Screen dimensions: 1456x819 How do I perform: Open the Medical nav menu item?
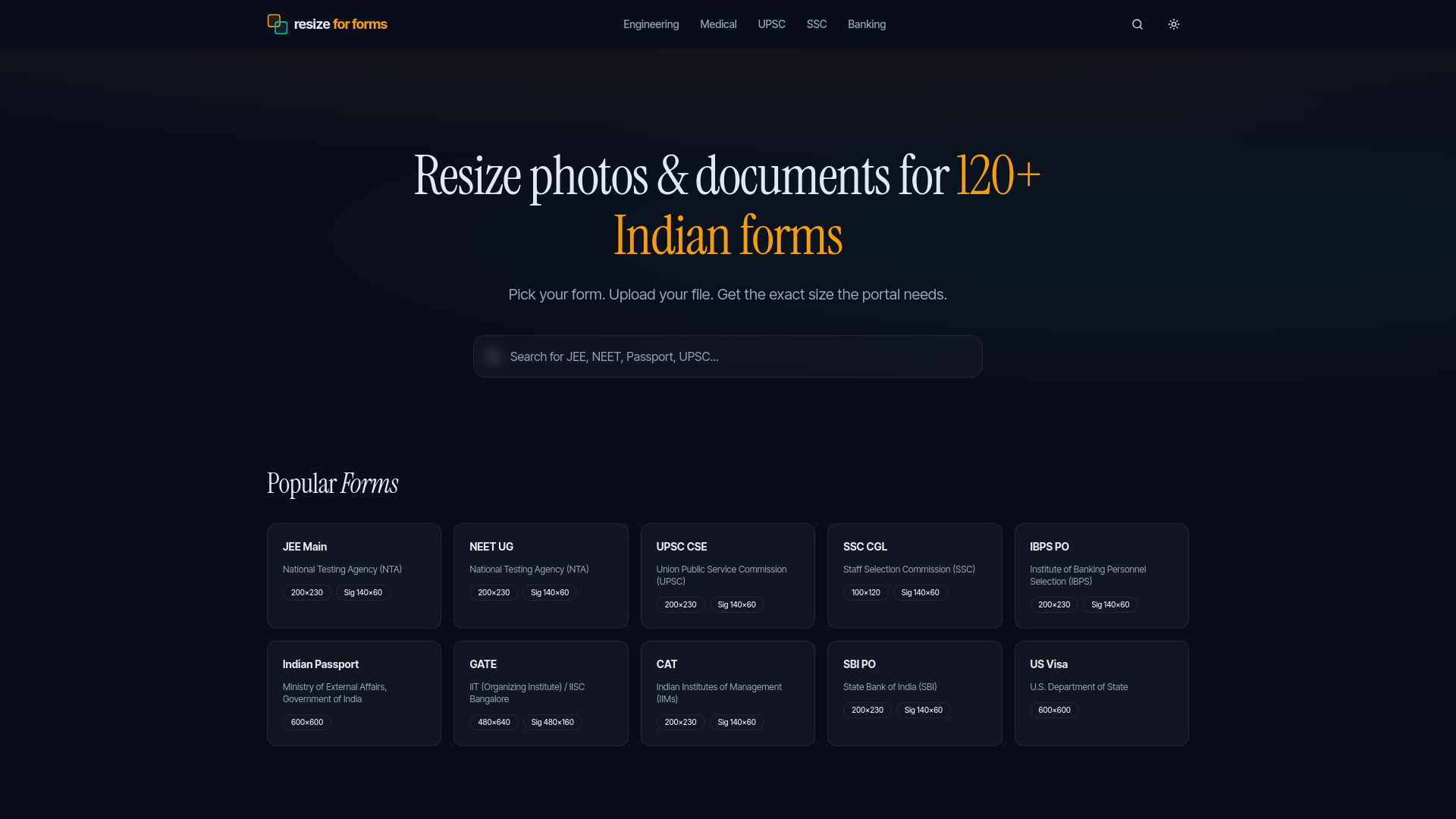pos(718,24)
